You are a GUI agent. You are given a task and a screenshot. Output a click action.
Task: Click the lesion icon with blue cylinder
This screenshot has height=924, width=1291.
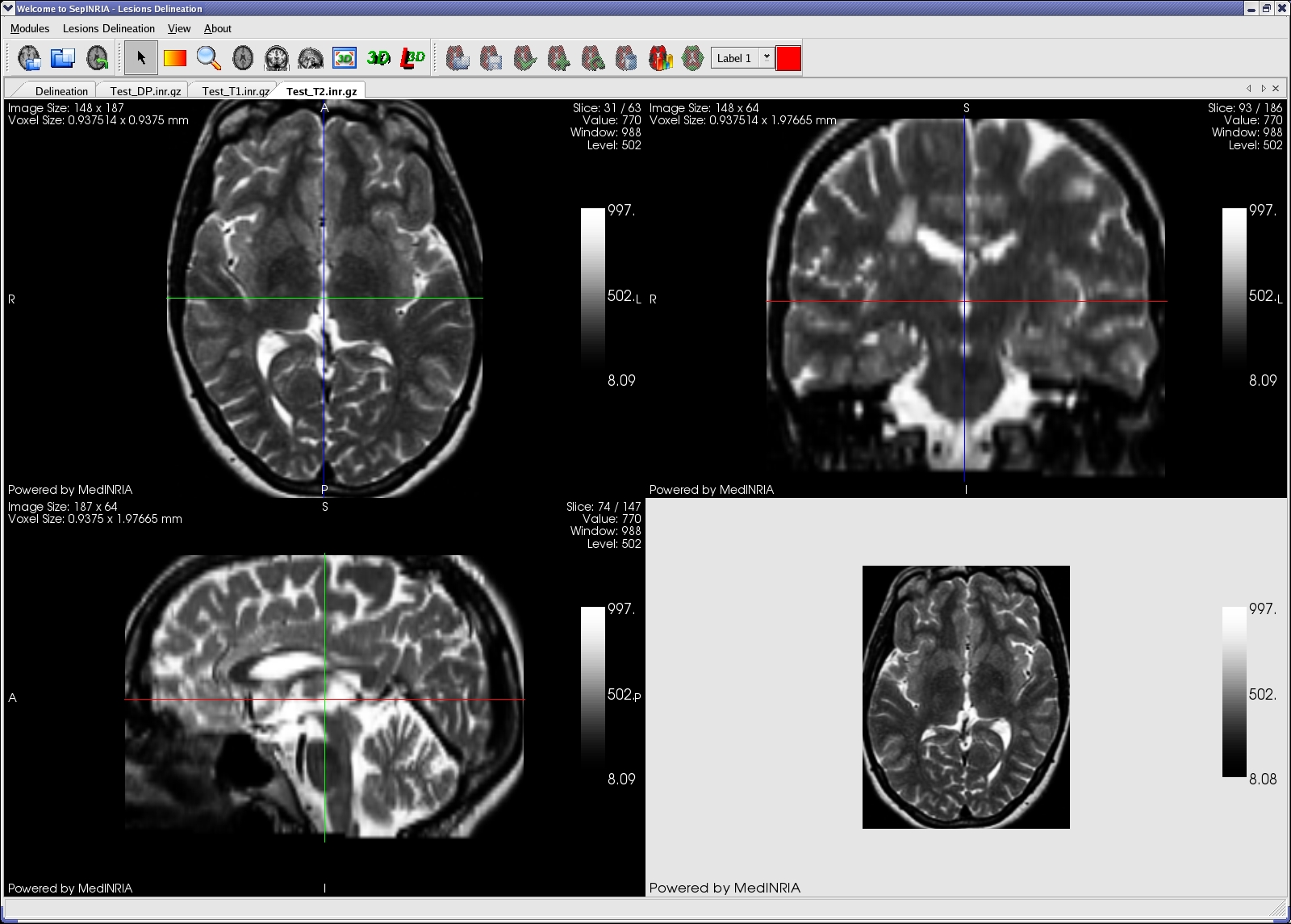(626, 58)
